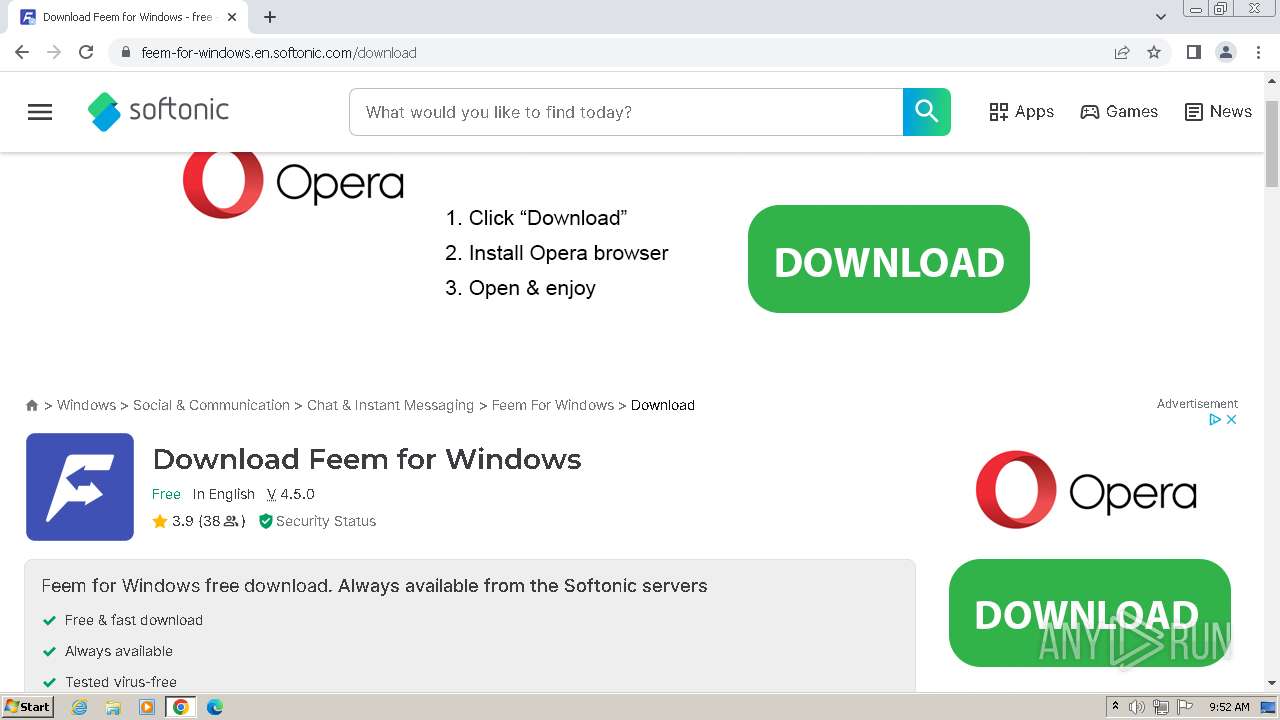
Task: Open the network tray icon
Action: (1161, 707)
